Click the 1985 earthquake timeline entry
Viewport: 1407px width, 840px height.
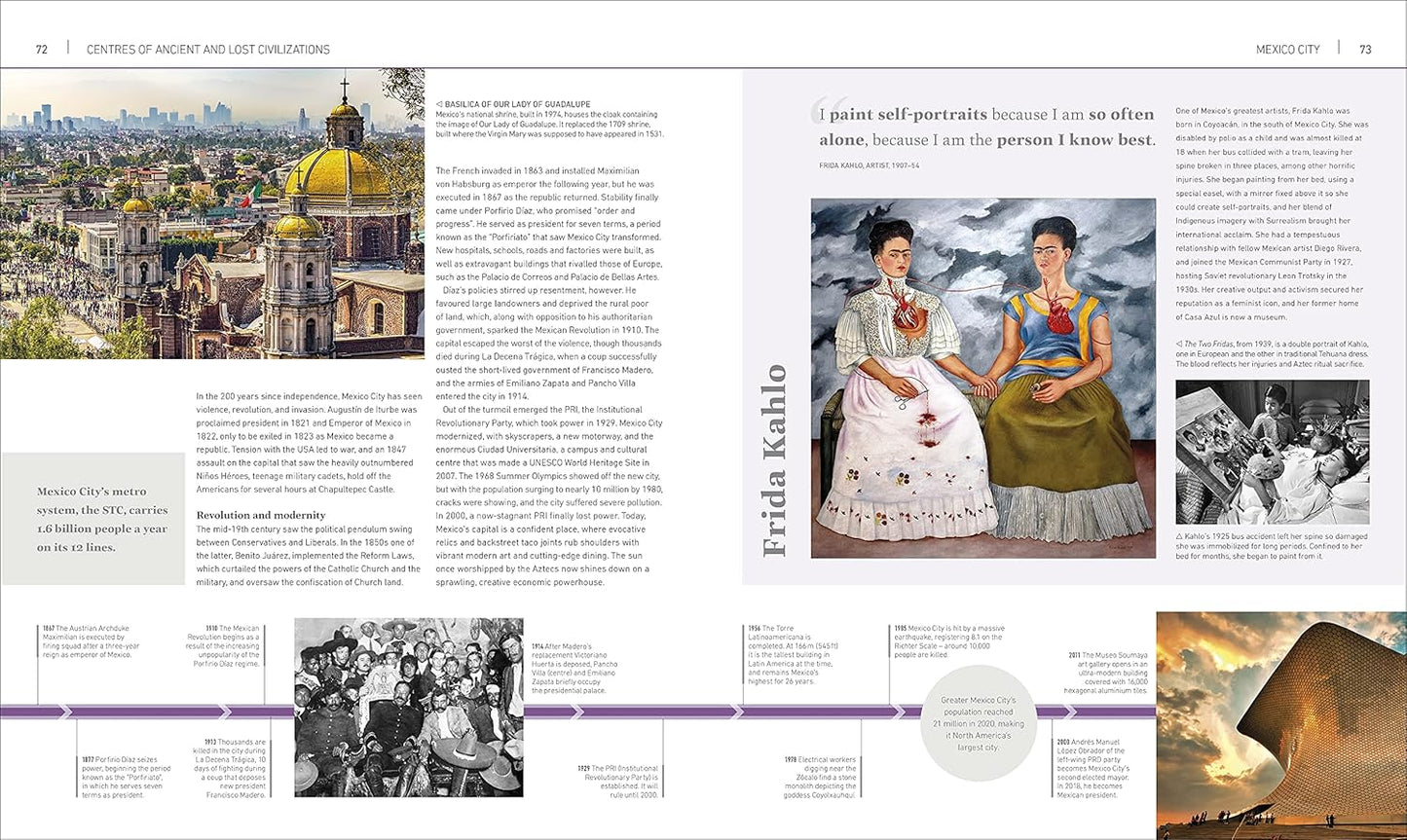(x=949, y=641)
